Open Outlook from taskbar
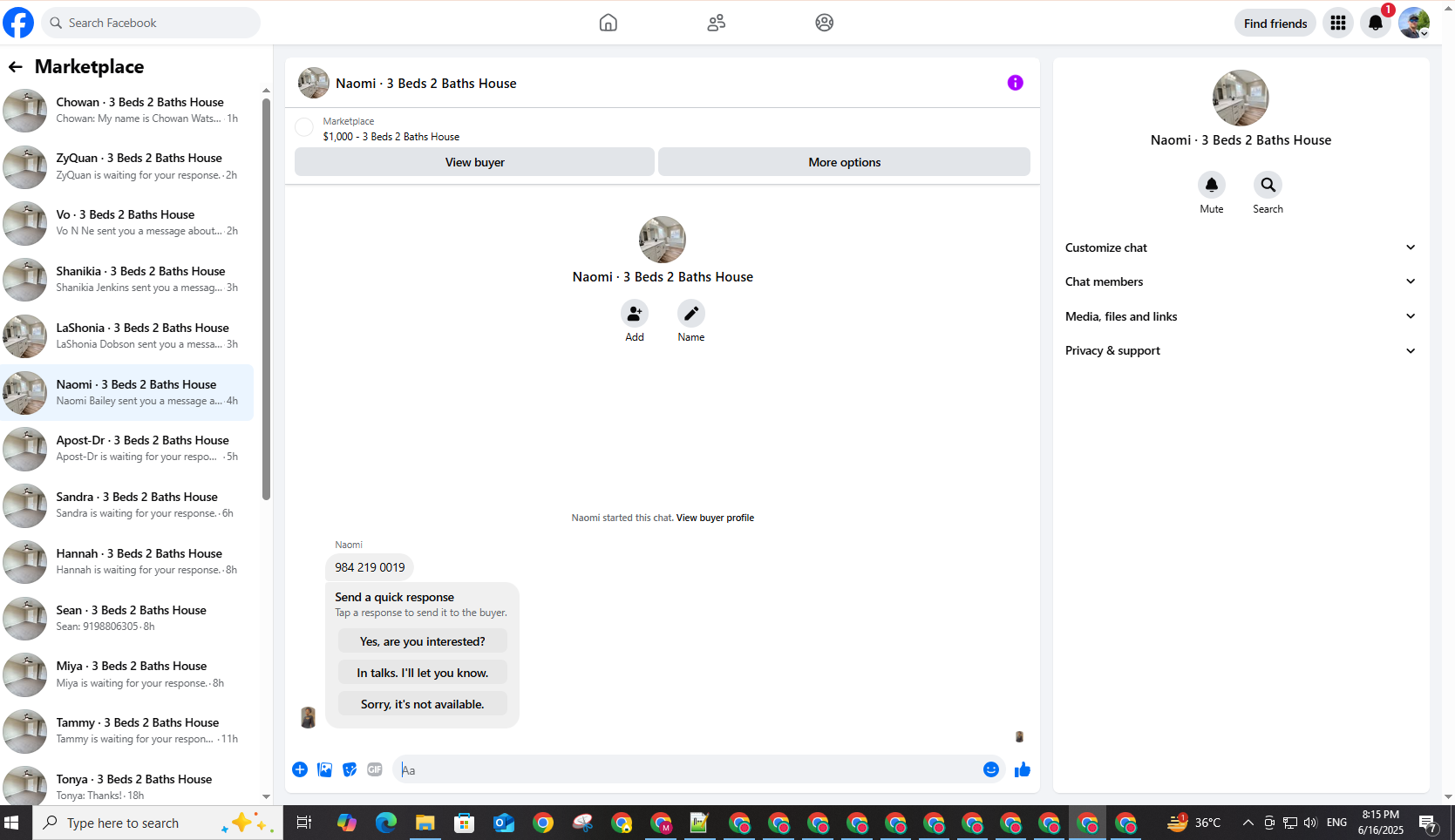Screen dimensions: 1455x840 503,823
